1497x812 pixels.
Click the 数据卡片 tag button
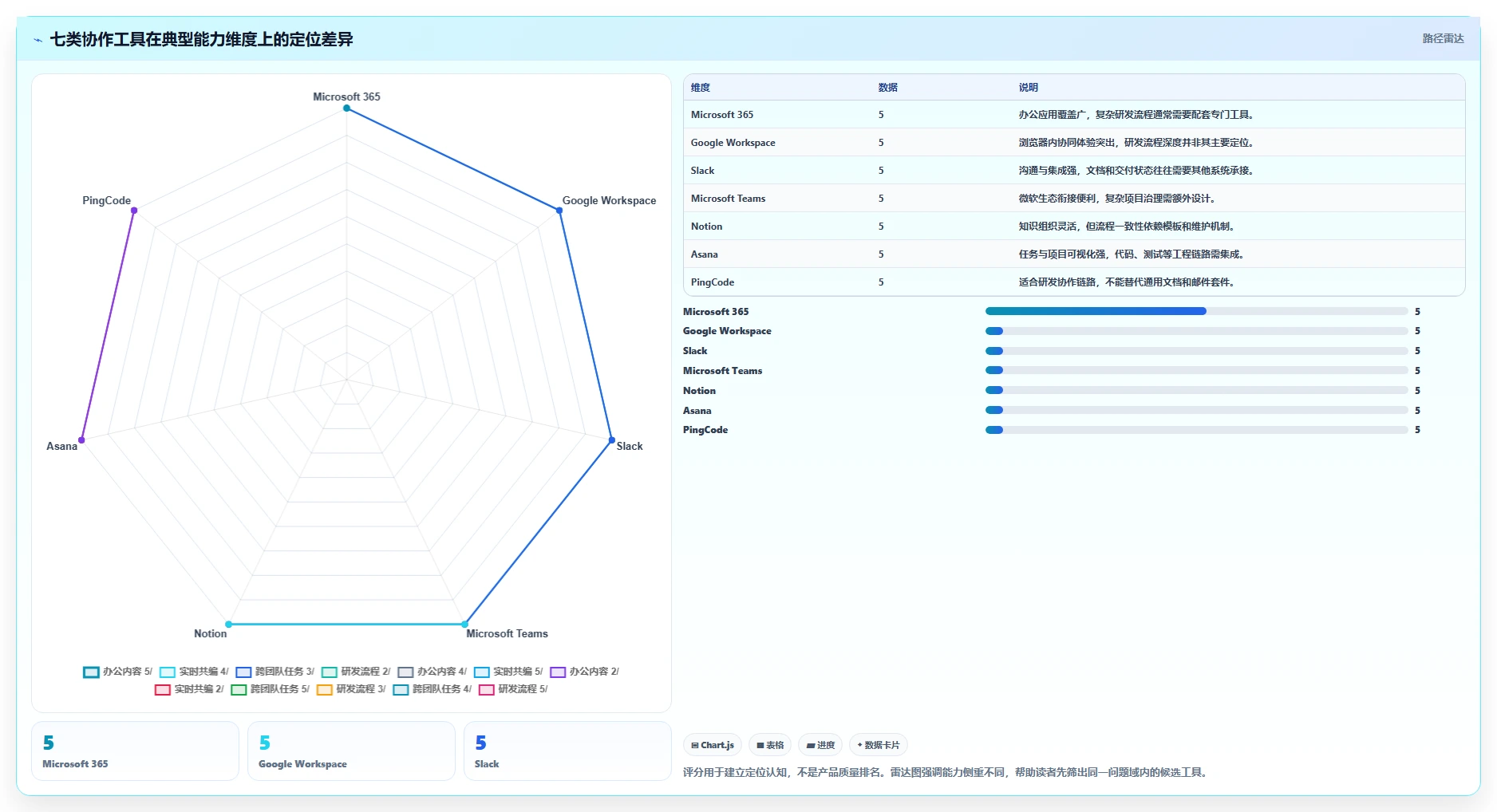(879, 745)
